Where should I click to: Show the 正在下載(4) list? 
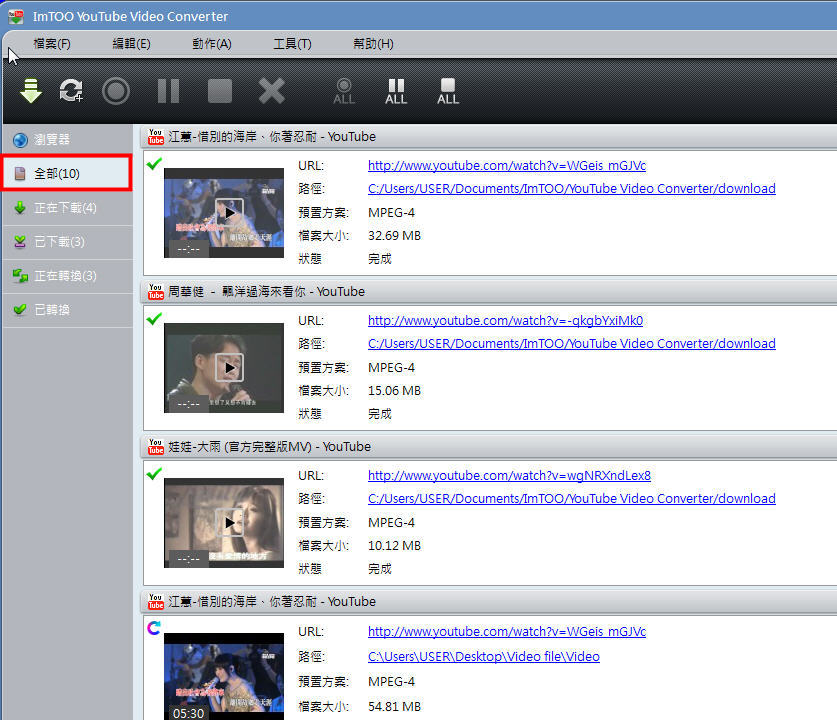tap(65, 208)
